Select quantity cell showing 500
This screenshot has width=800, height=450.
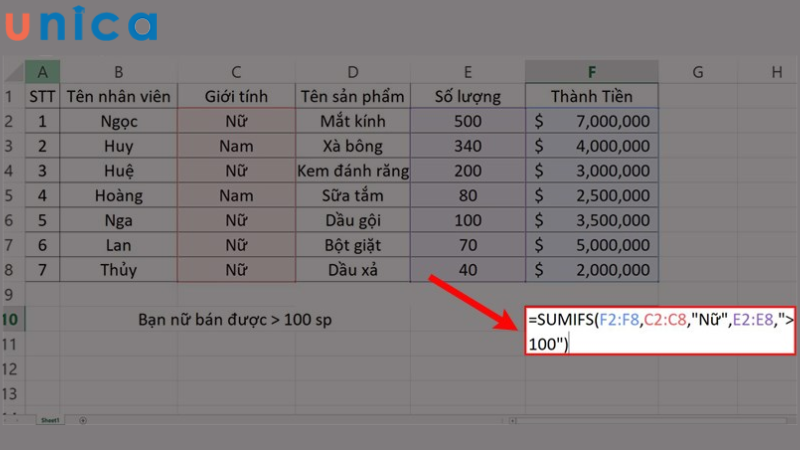tap(468, 121)
